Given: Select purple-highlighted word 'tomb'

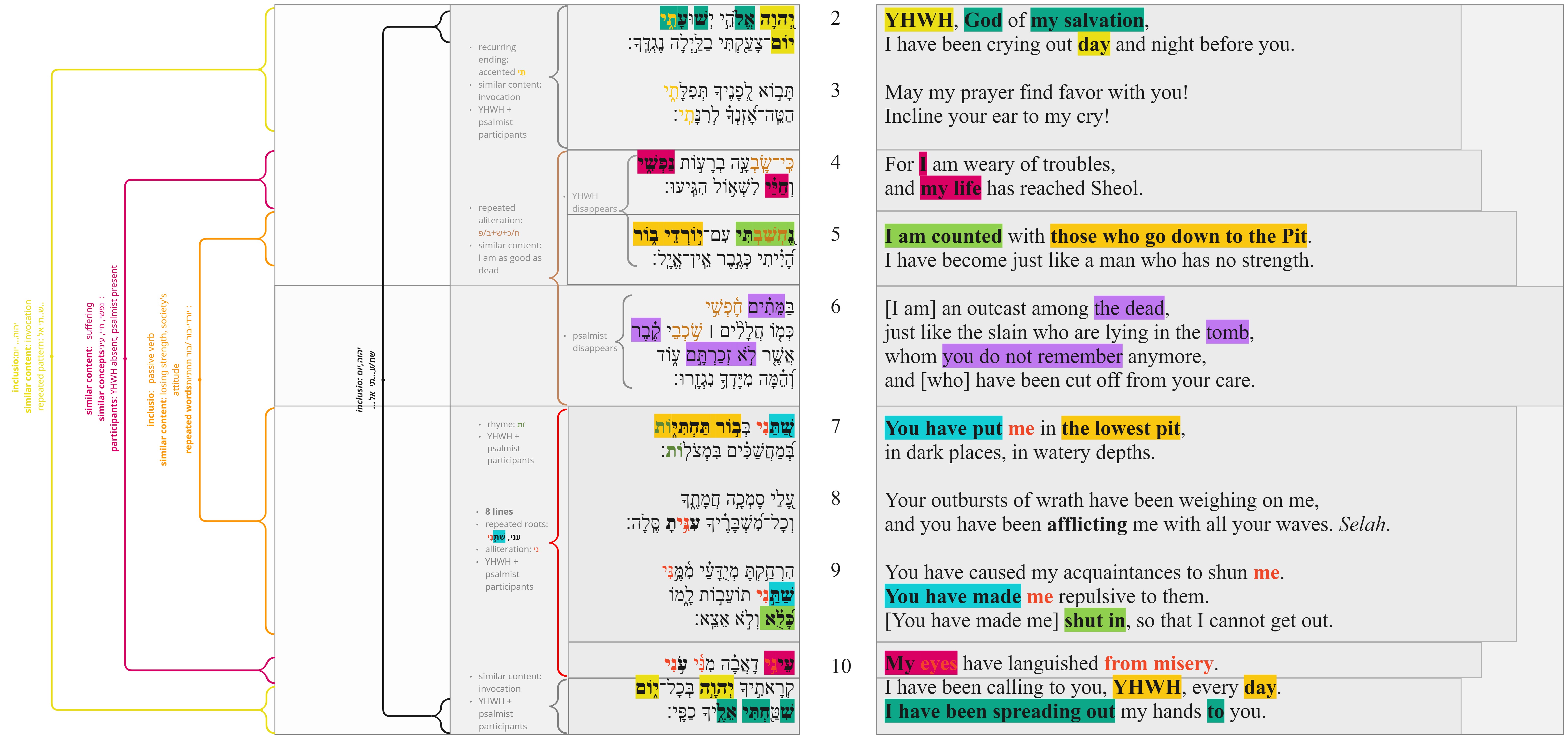Looking at the screenshot, I should click(x=1227, y=333).
